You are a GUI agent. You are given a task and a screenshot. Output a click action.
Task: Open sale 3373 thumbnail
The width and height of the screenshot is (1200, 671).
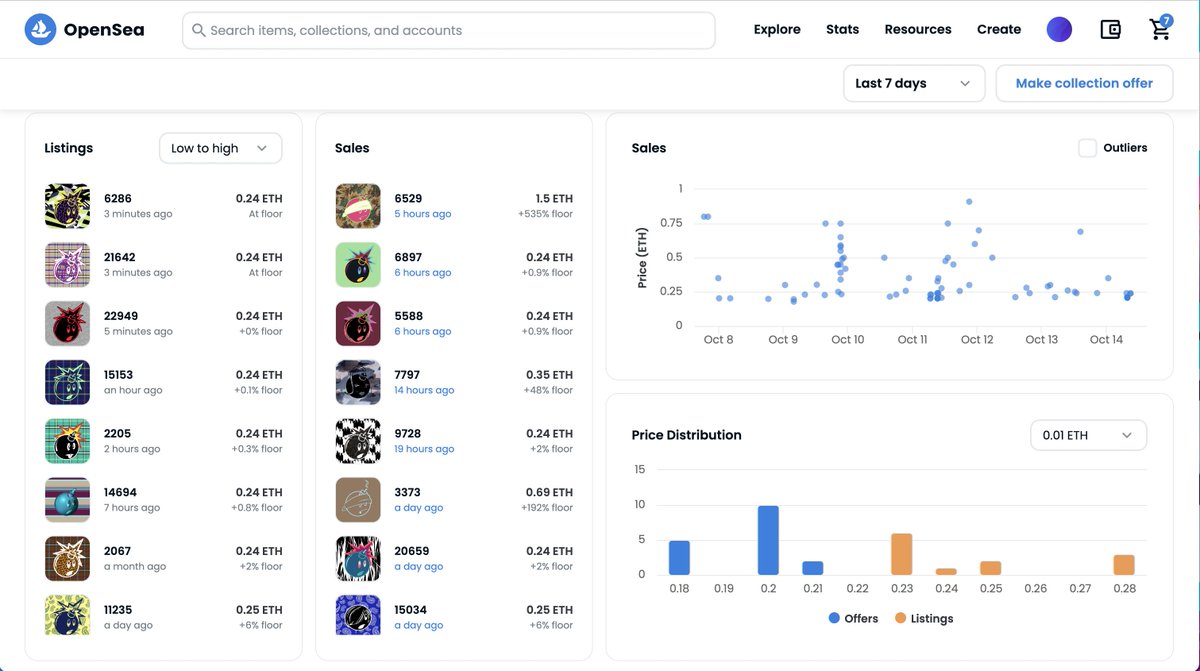pos(358,500)
